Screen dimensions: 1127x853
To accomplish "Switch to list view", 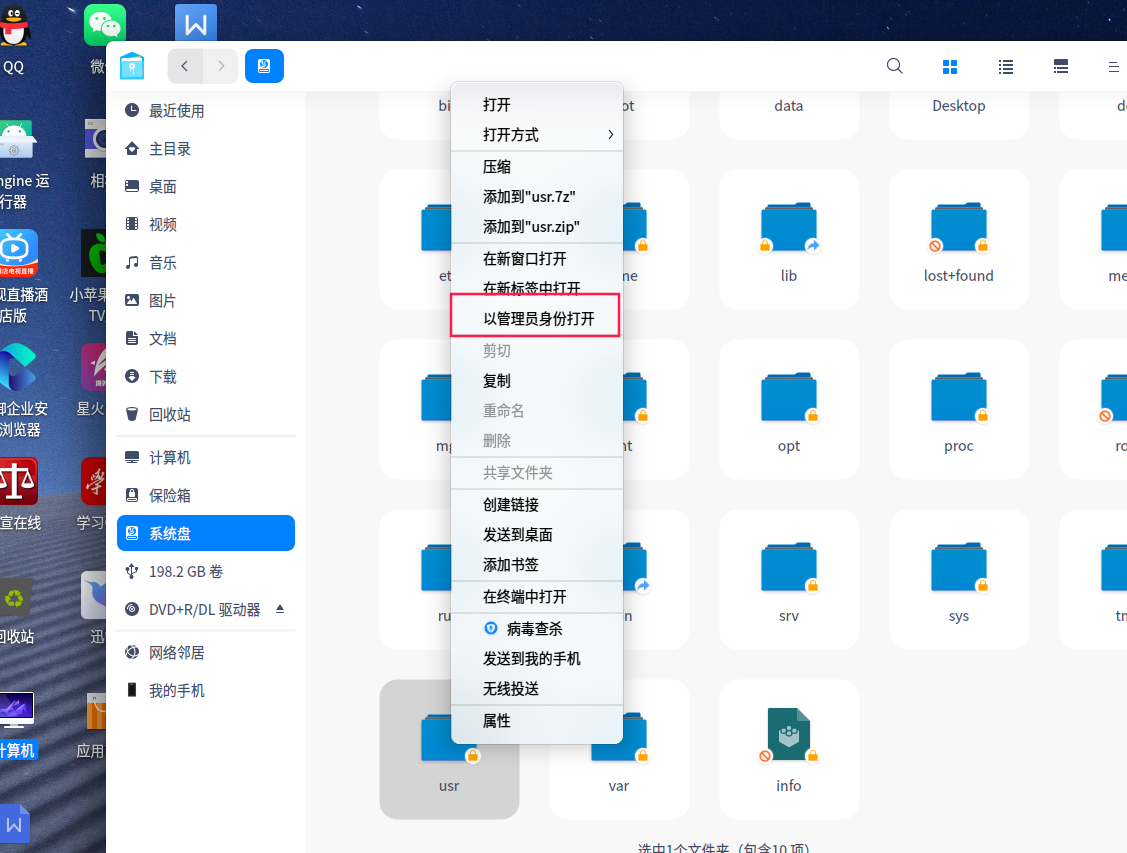I will pos(1006,67).
